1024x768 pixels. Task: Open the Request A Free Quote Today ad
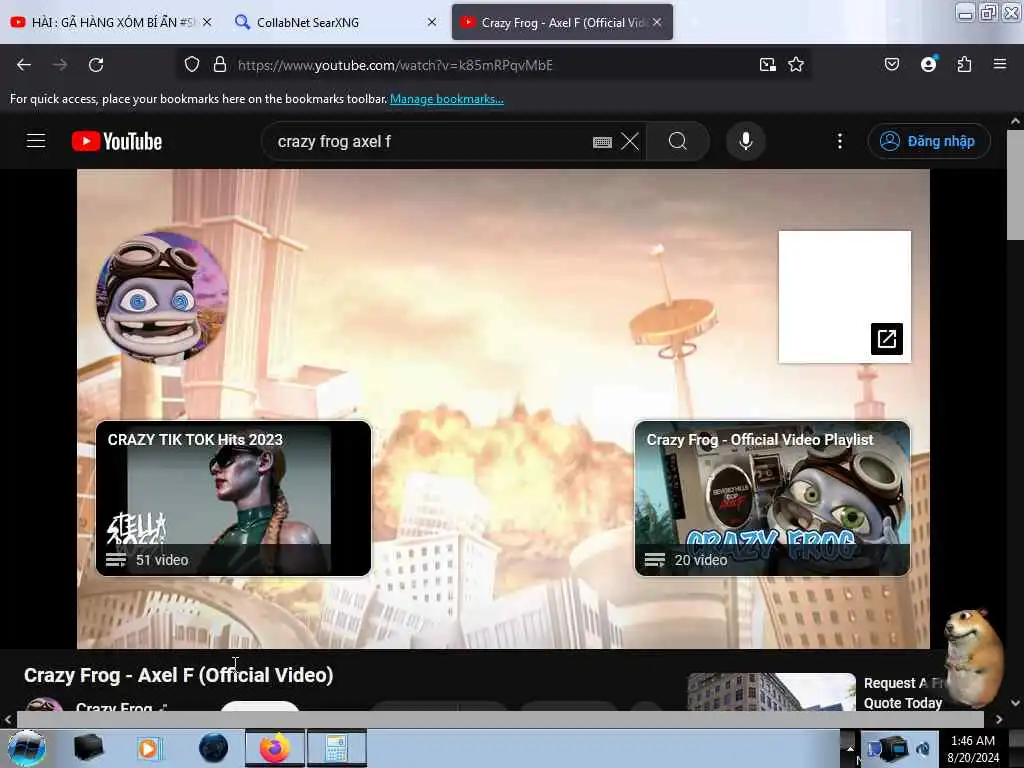pyautogui.click(x=903, y=693)
